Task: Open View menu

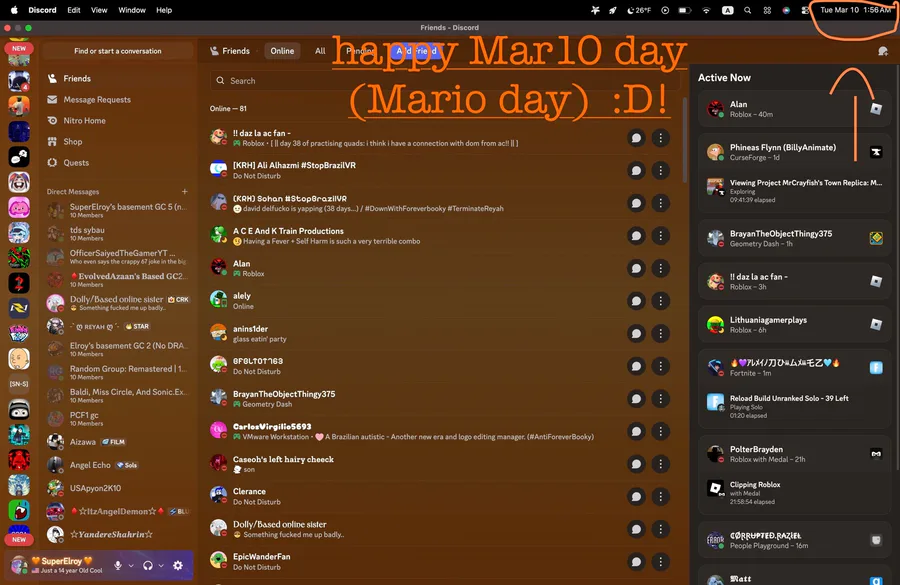Action: [99, 10]
